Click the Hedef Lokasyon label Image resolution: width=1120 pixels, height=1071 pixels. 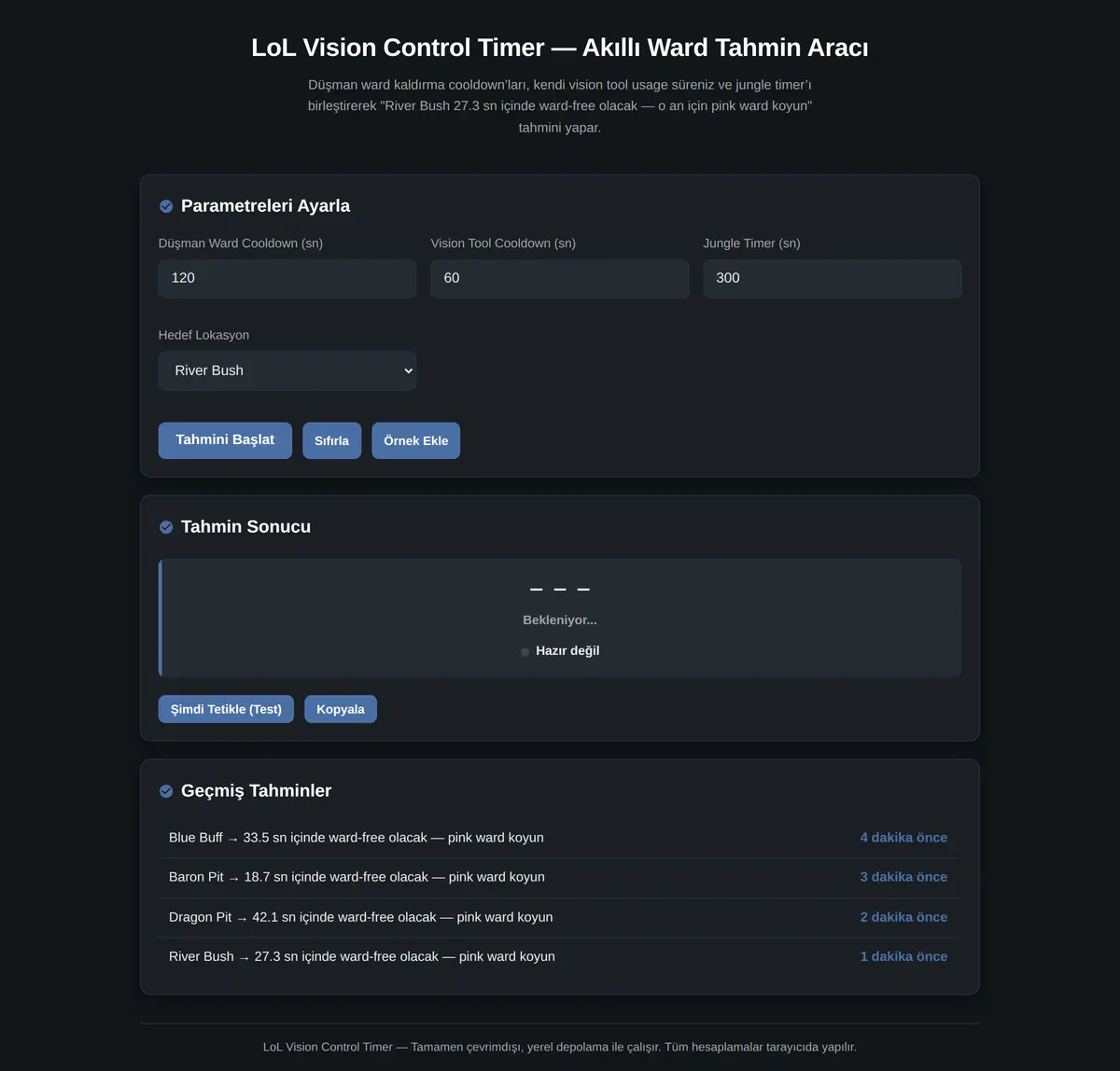203,335
